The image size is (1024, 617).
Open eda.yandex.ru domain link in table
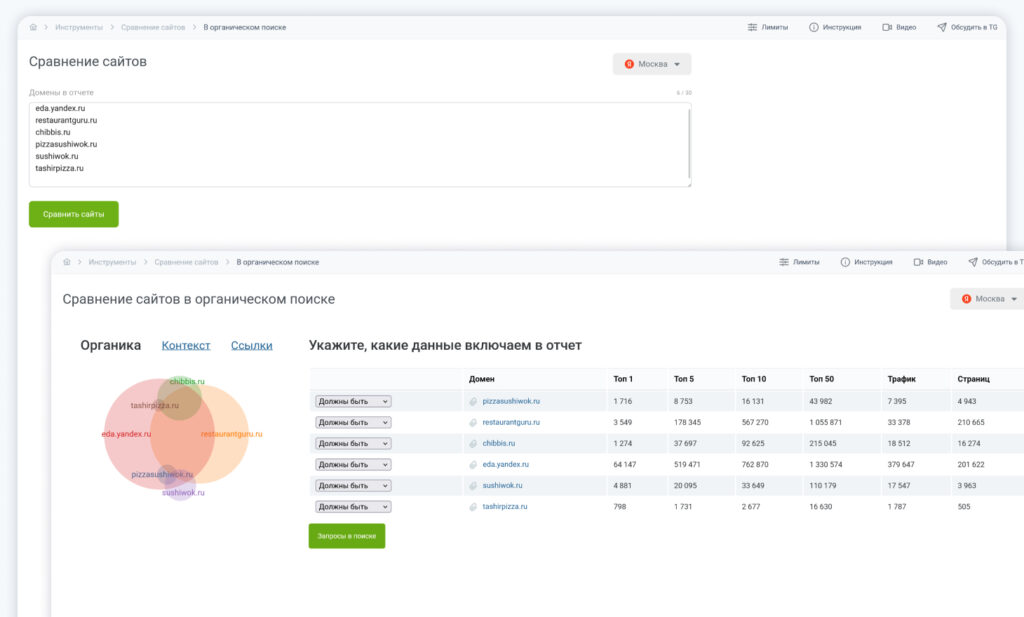(505, 465)
